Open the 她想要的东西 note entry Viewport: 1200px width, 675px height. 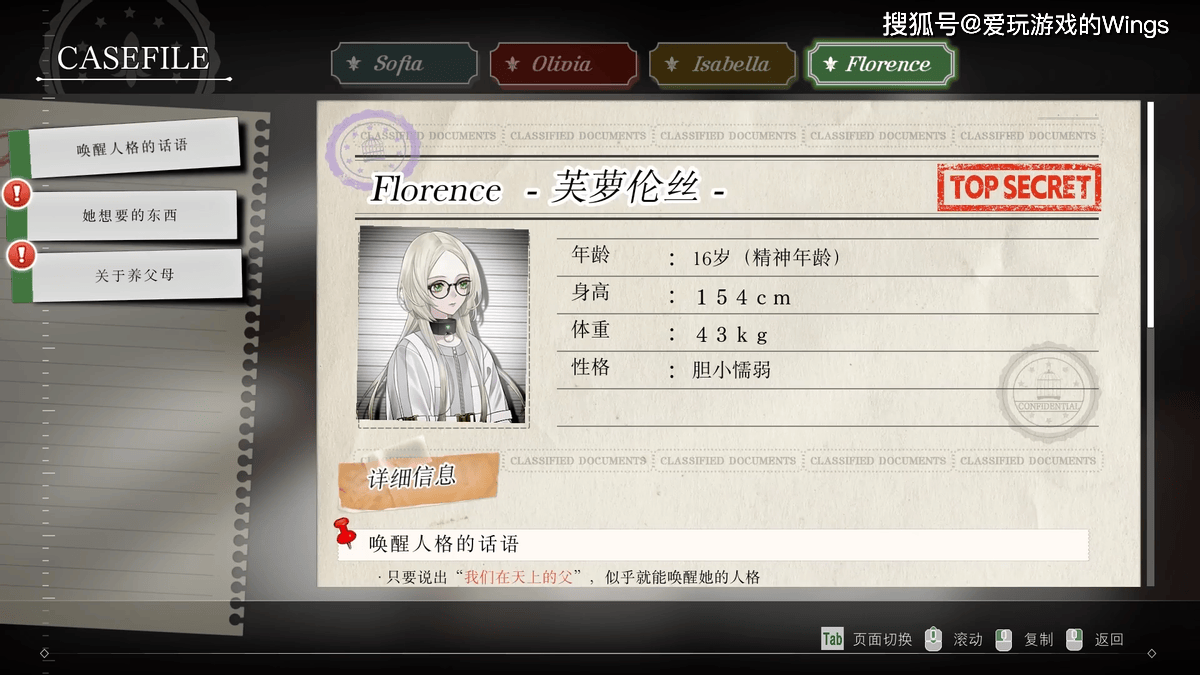131,215
